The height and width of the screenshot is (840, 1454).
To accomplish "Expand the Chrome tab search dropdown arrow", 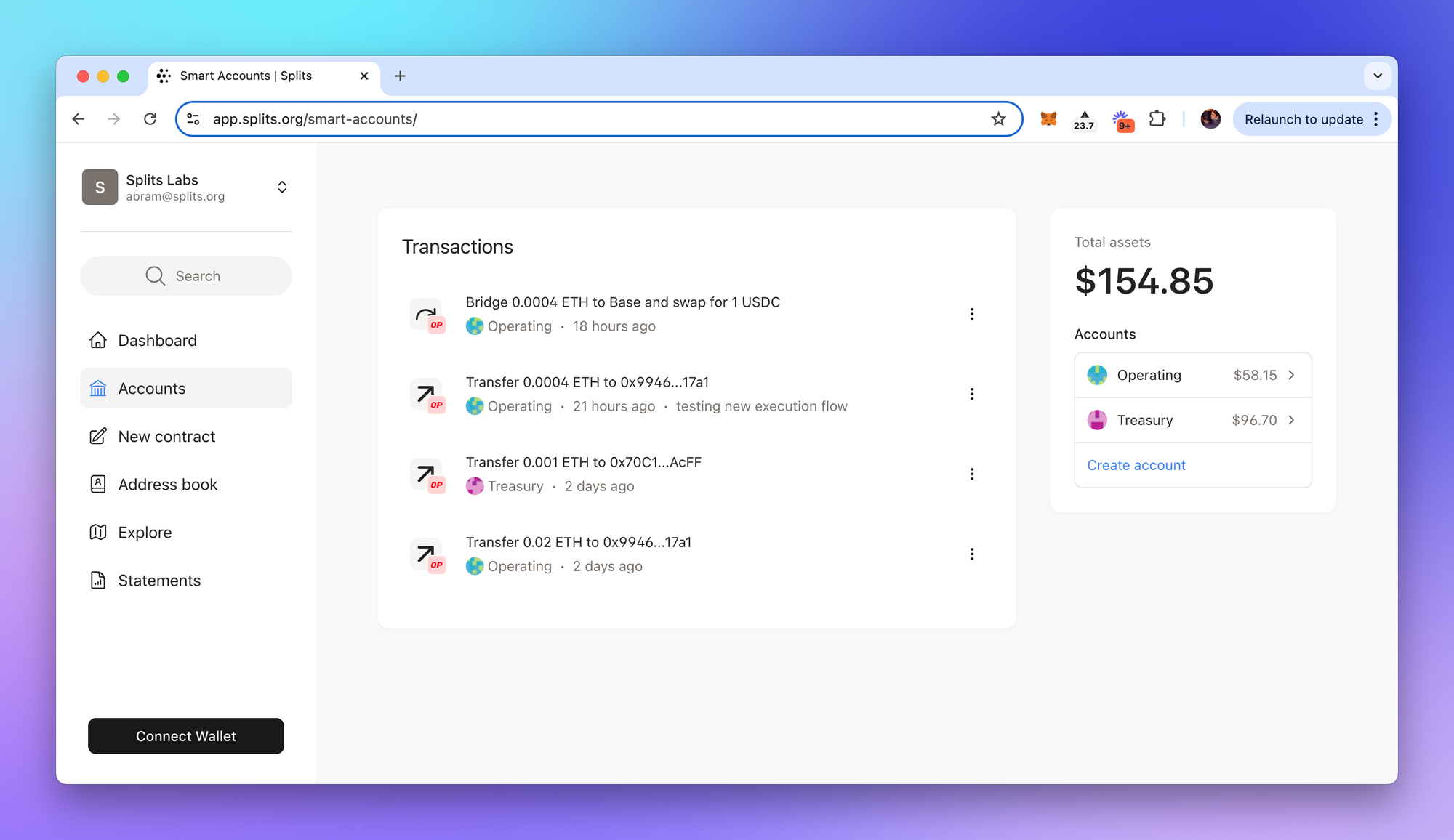I will (1377, 76).
